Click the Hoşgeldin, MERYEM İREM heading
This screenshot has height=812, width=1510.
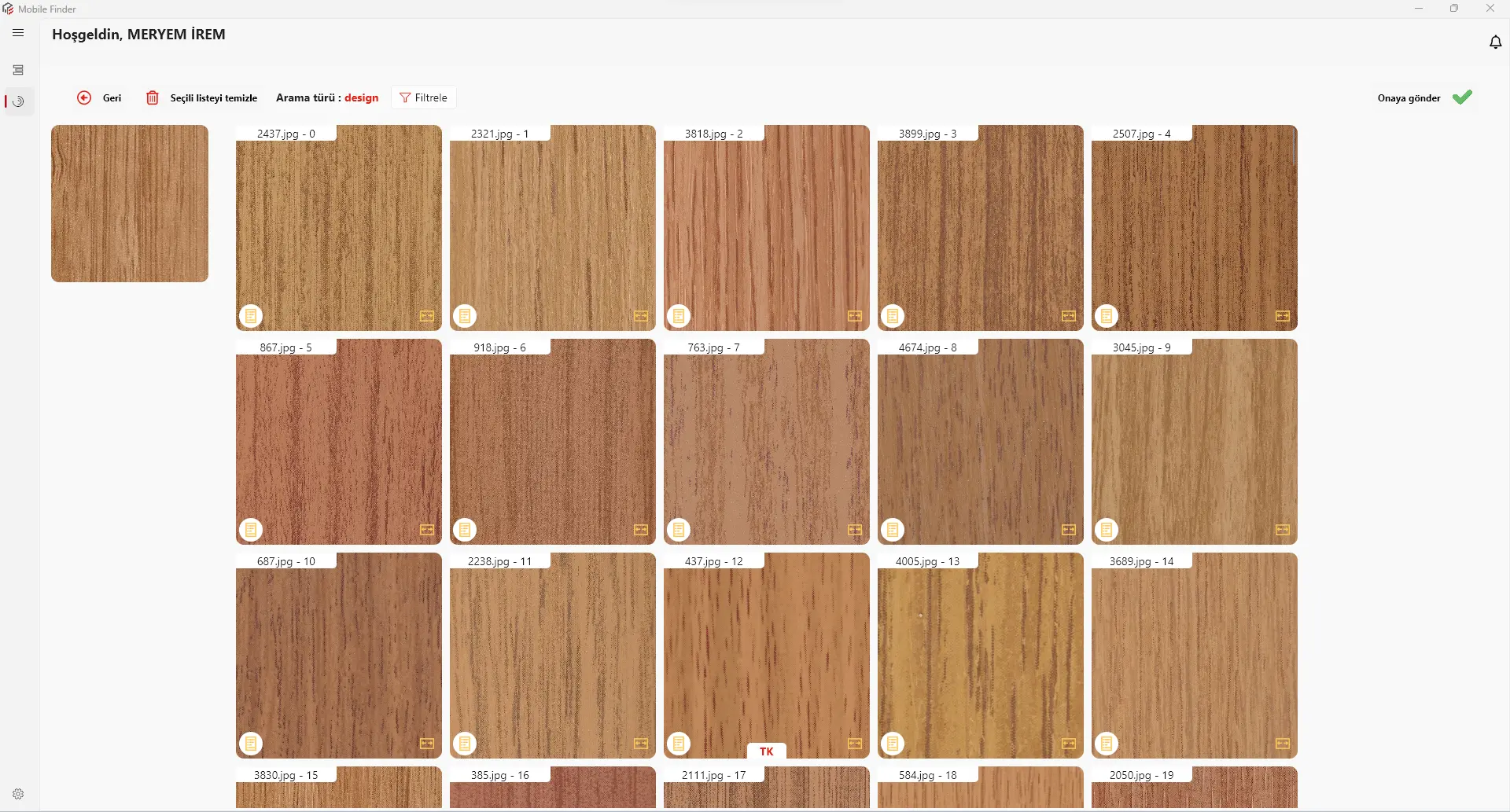tap(138, 35)
